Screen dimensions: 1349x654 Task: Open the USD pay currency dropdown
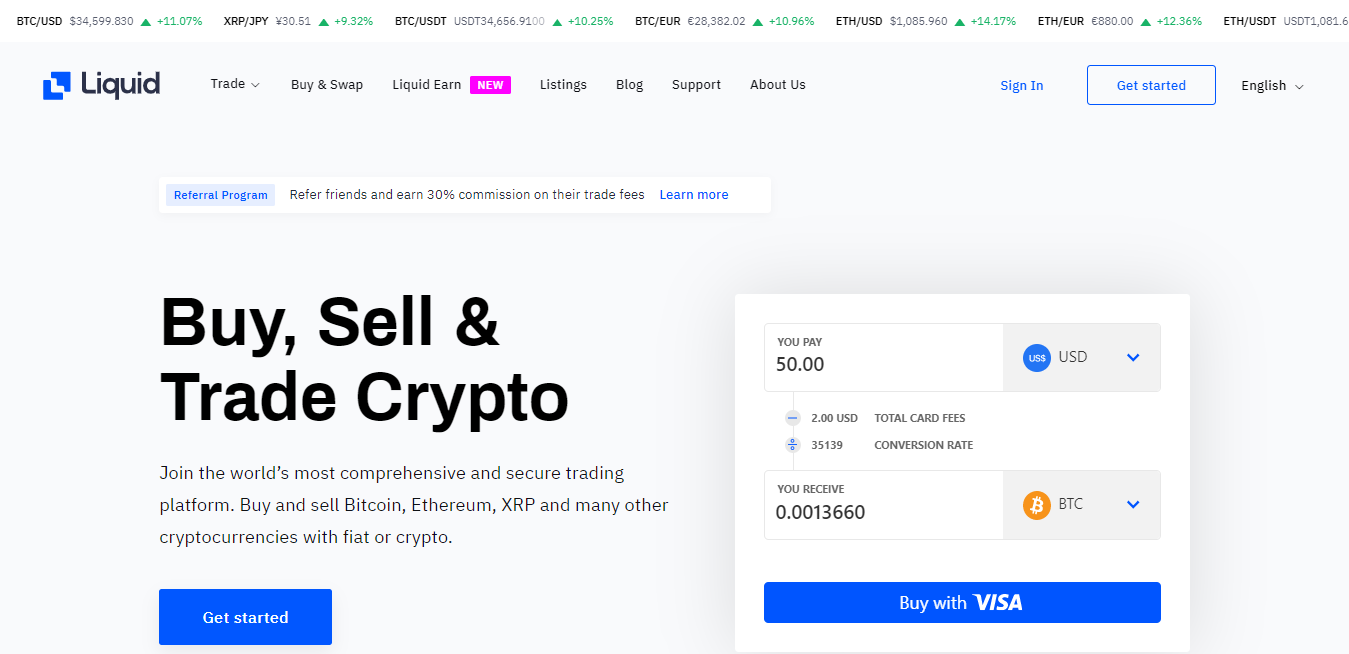click(x=1133, y=358)
